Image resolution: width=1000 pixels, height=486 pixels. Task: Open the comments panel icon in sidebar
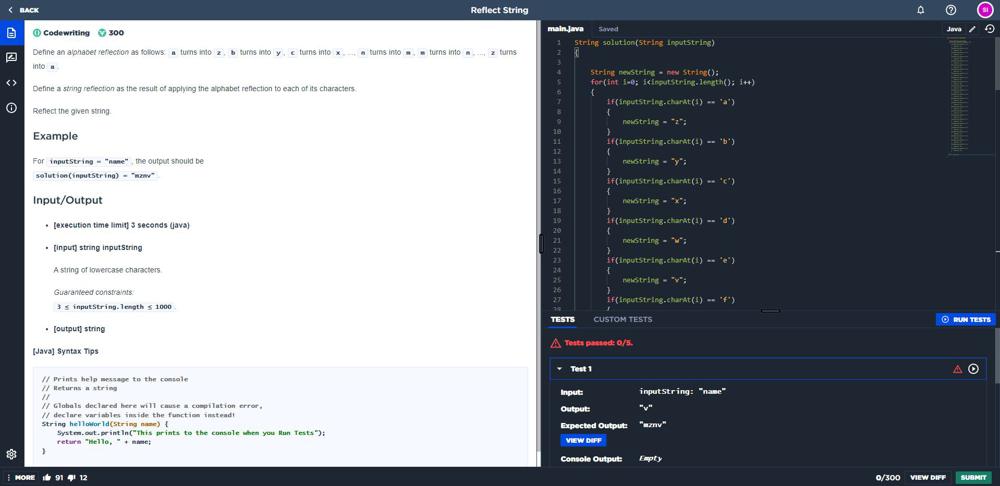[x=11, y=58]
